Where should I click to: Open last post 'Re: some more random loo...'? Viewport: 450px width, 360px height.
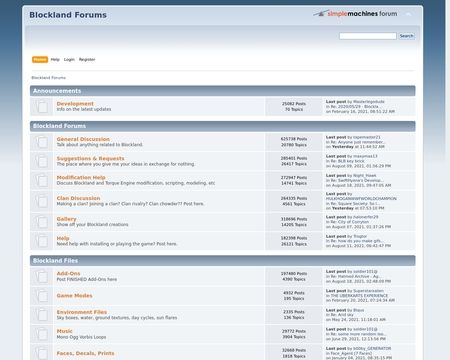[x=358, y=334]
